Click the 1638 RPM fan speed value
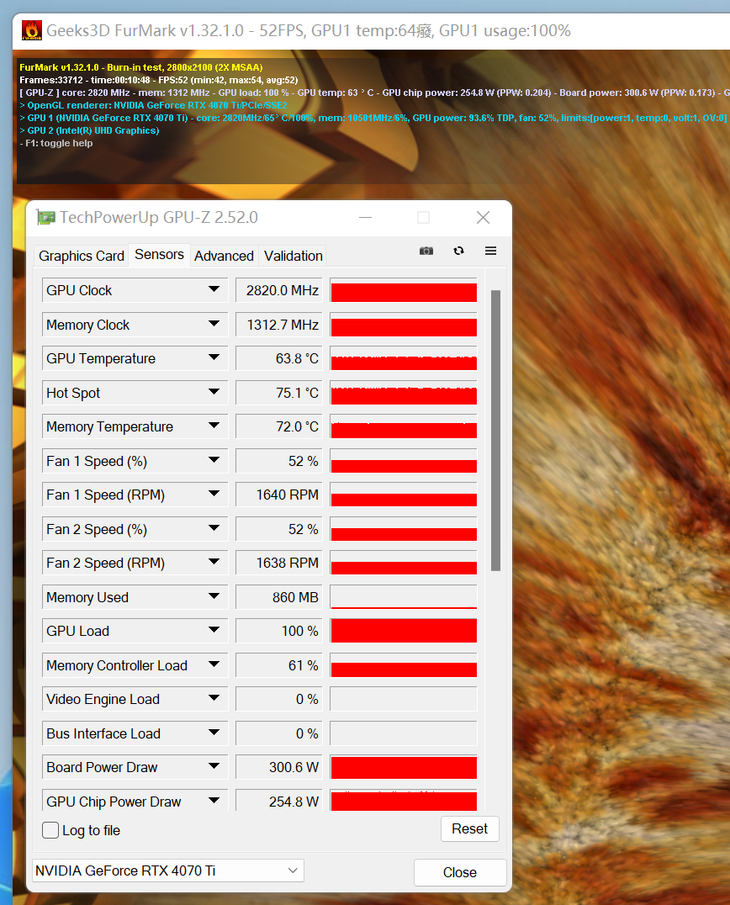This screenshot has width=730, height=905. click(x=280, y=563)
